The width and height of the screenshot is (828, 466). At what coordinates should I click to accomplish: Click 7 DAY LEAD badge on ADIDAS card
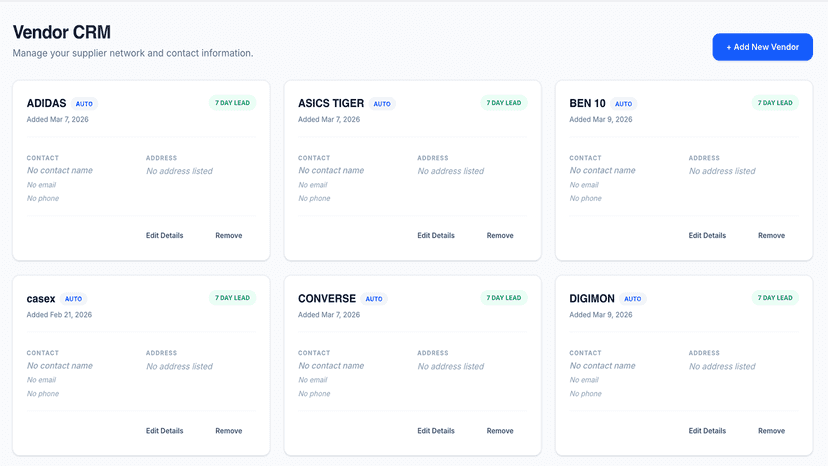point(232,102)
